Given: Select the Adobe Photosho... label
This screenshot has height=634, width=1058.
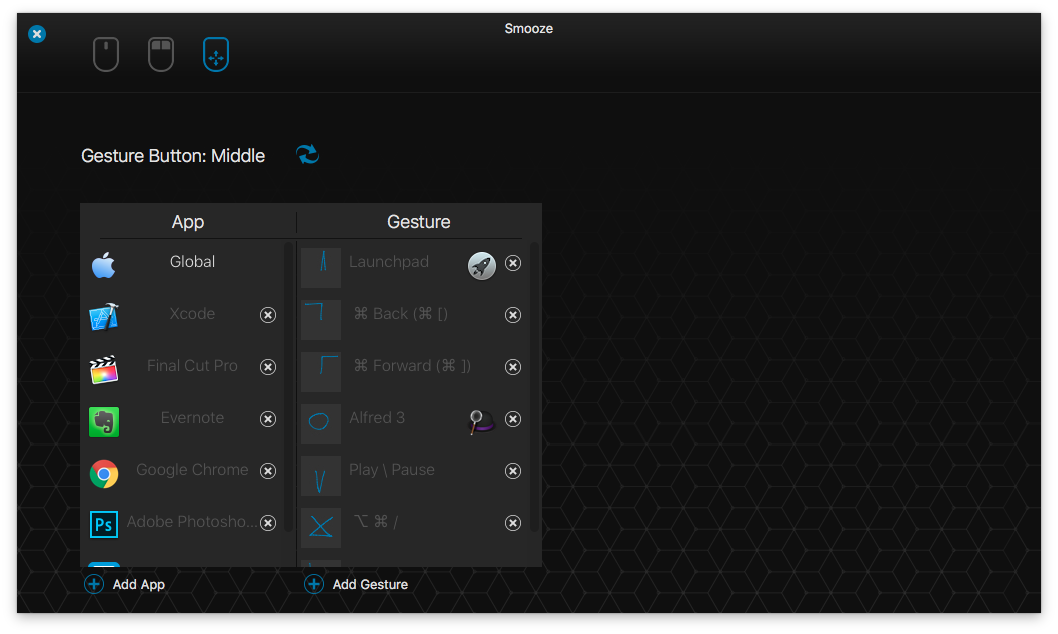Looking at the screenshot, I should [192, 522].
